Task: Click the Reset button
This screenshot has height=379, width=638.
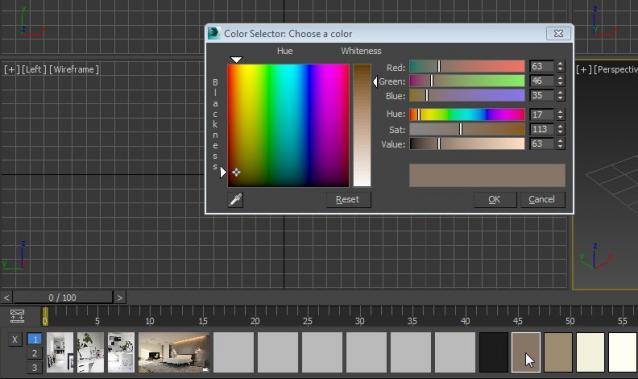Action: (x=348, y=199)
